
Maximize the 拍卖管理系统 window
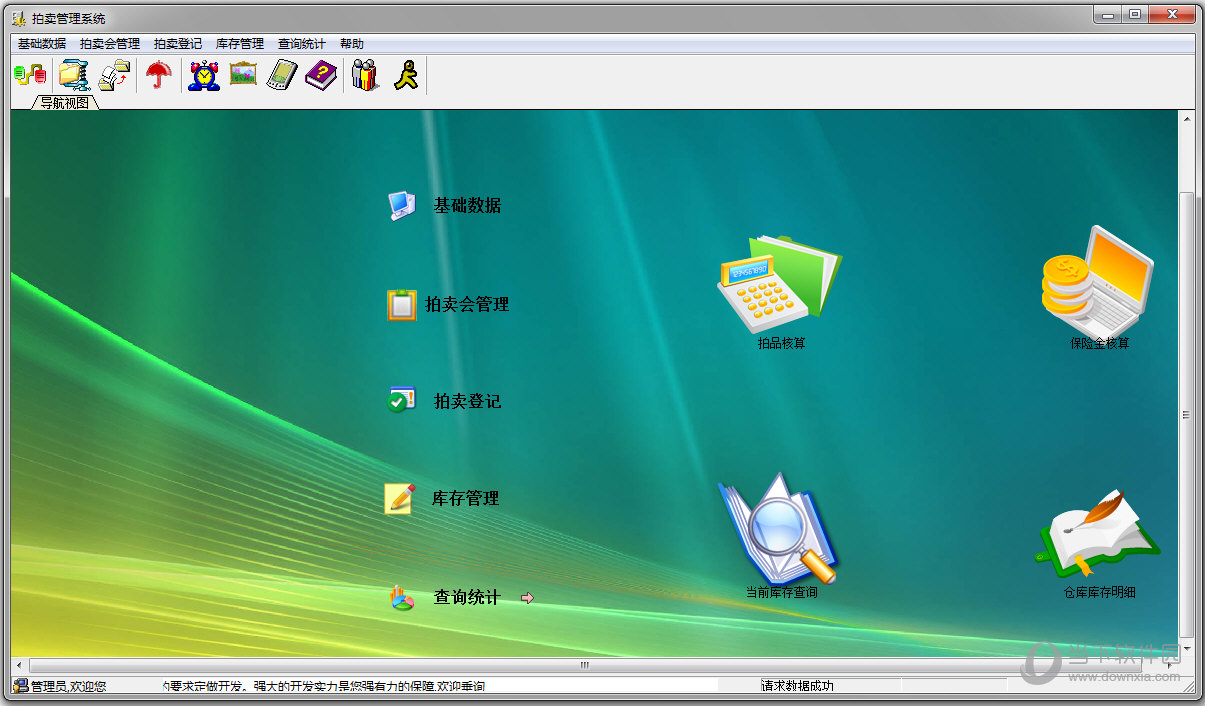[x=1134, y=14]
